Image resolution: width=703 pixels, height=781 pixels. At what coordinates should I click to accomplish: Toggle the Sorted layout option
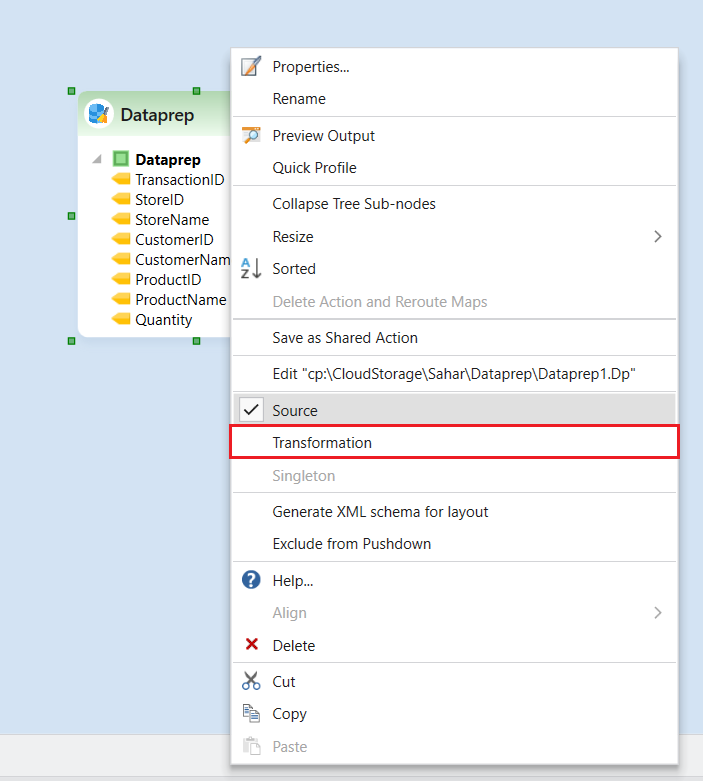coord(294,269)
